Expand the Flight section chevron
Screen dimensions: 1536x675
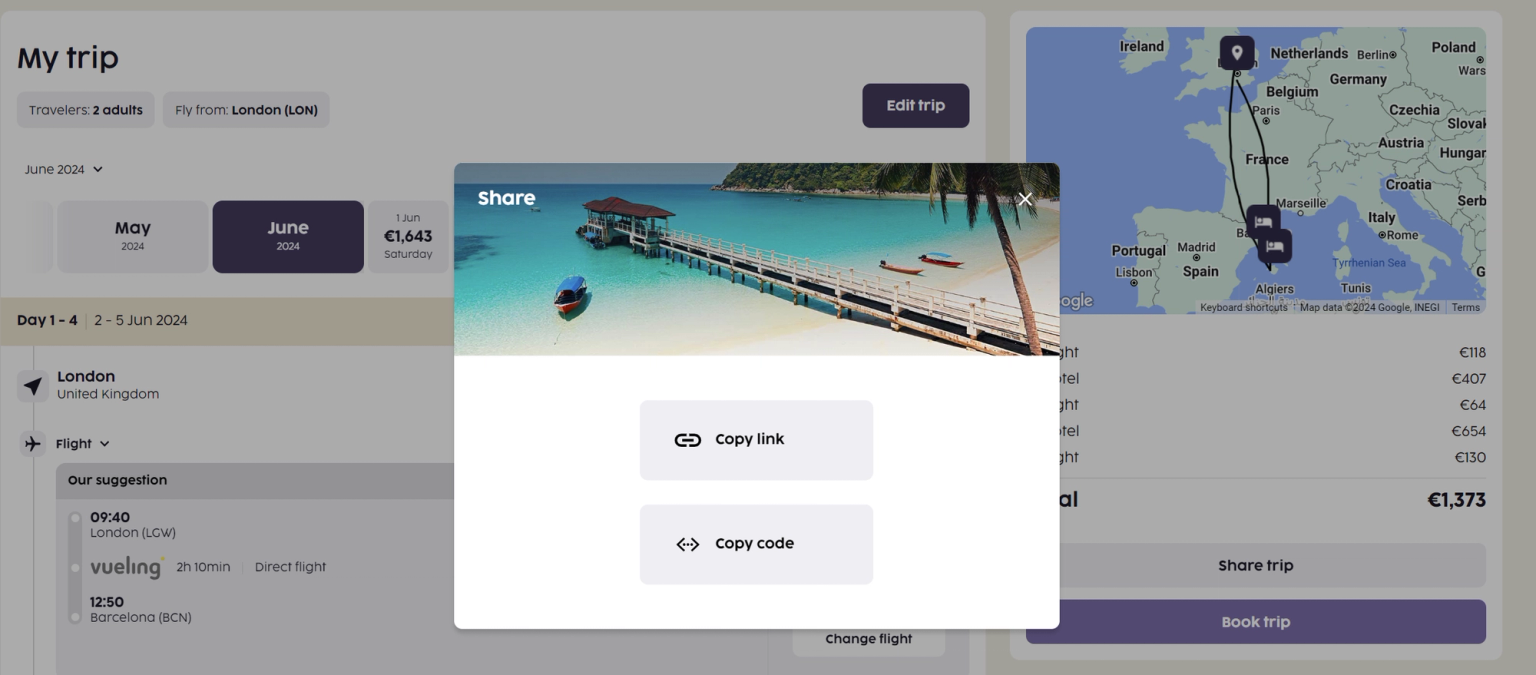tap(104, 444)
